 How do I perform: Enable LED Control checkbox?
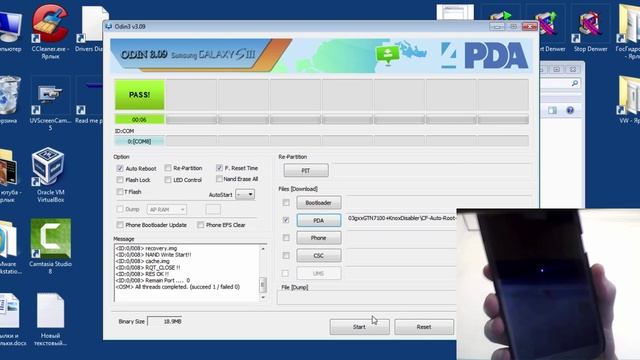(168, 180)
